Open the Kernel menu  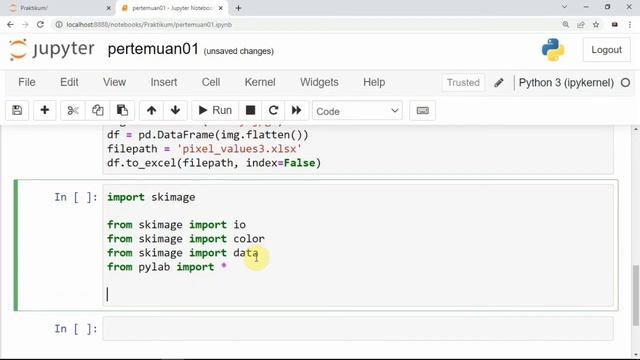tap(260, 82)
